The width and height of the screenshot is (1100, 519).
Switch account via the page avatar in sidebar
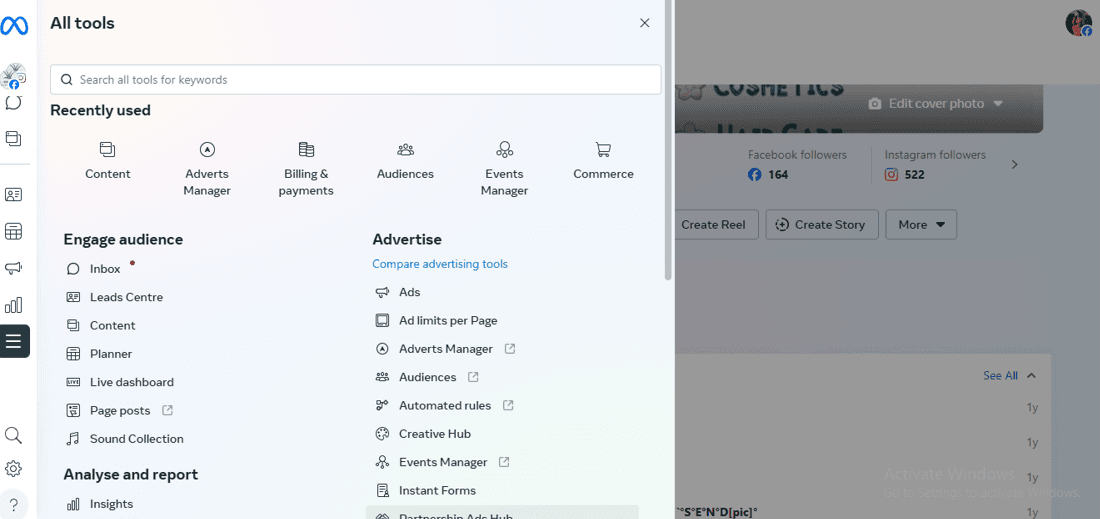(x=13, y=76)
